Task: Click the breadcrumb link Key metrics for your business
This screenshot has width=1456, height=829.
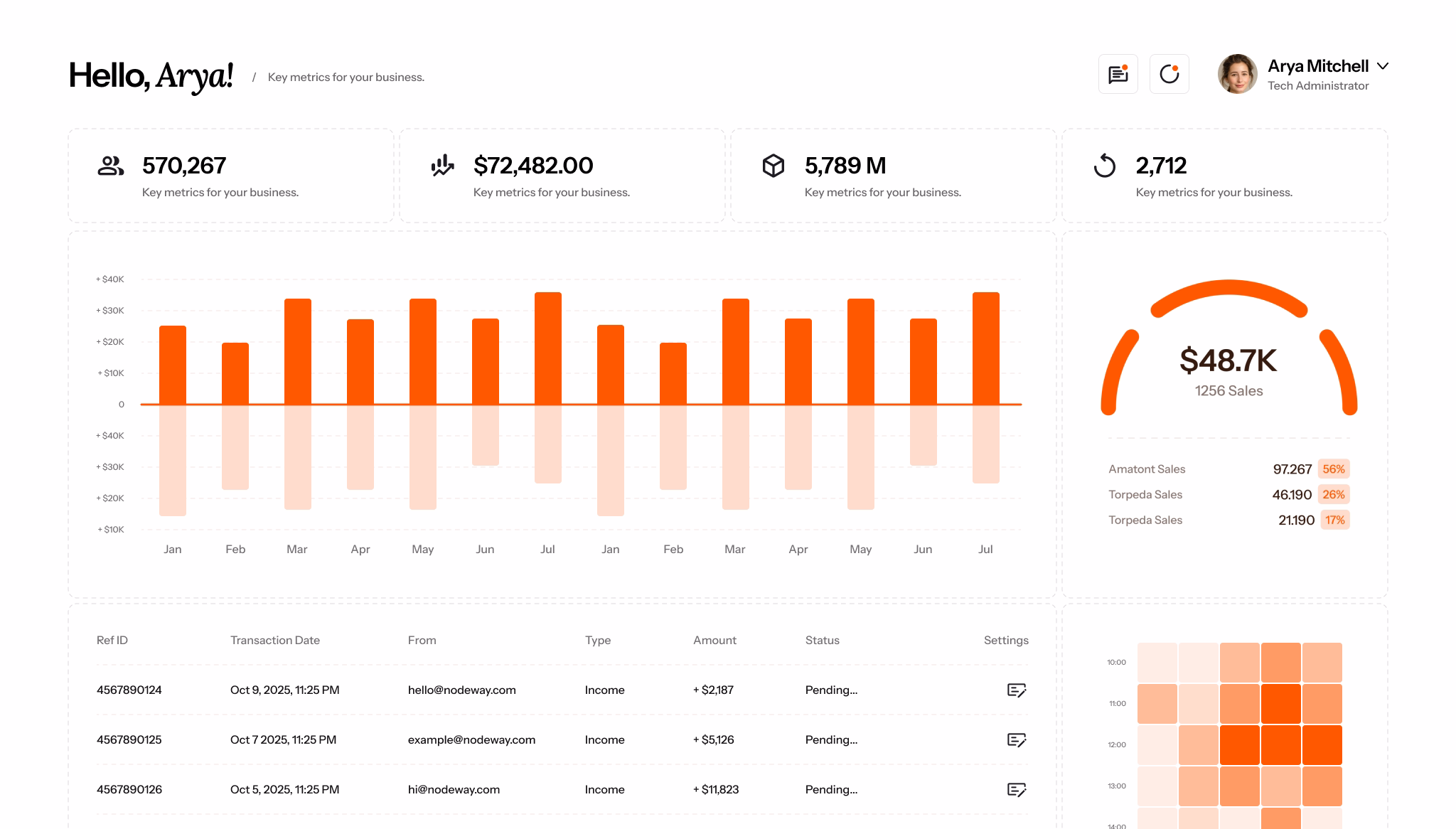Action: pos(345,76)
